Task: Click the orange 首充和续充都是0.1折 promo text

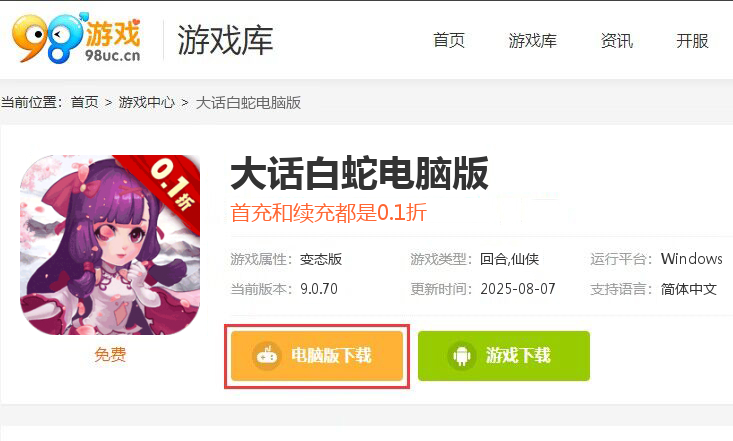Action: pos(329,213)
